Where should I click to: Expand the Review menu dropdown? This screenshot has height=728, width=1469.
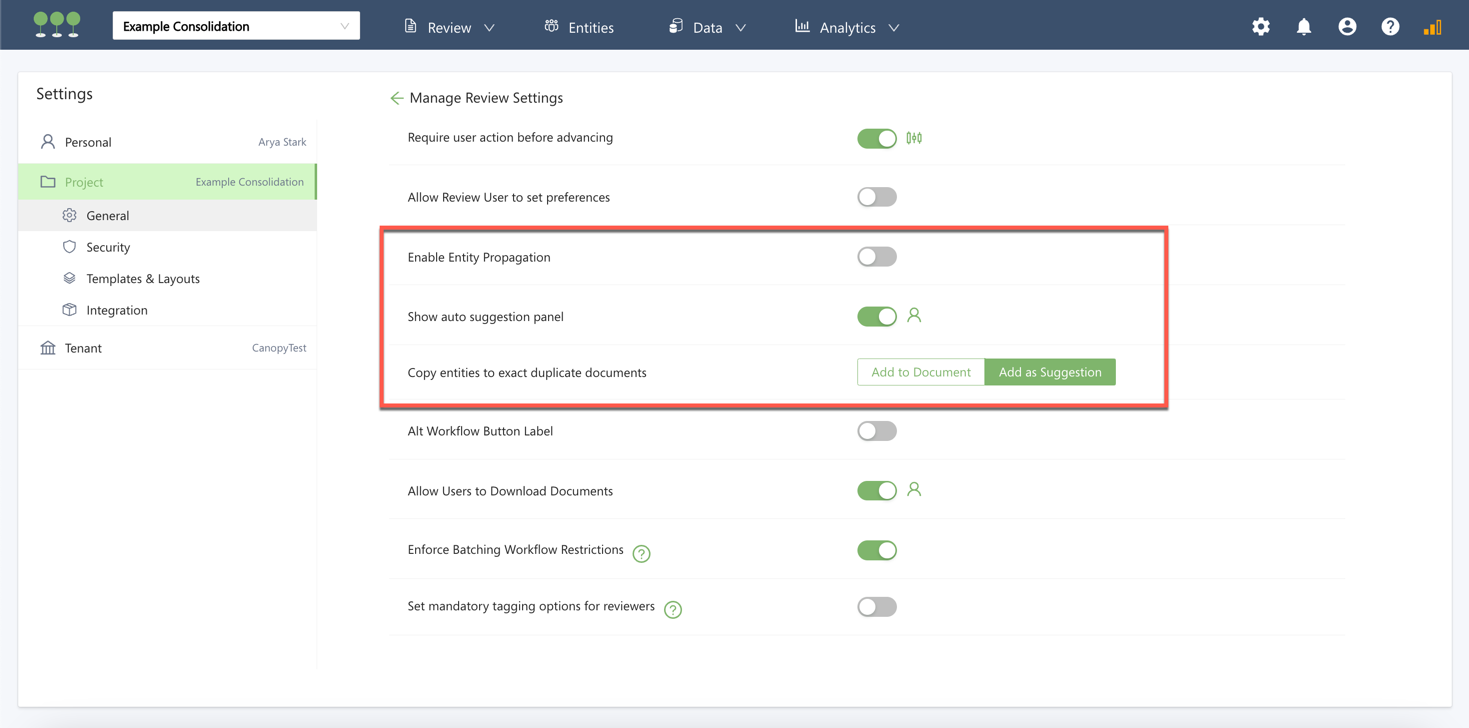point(449,27)
